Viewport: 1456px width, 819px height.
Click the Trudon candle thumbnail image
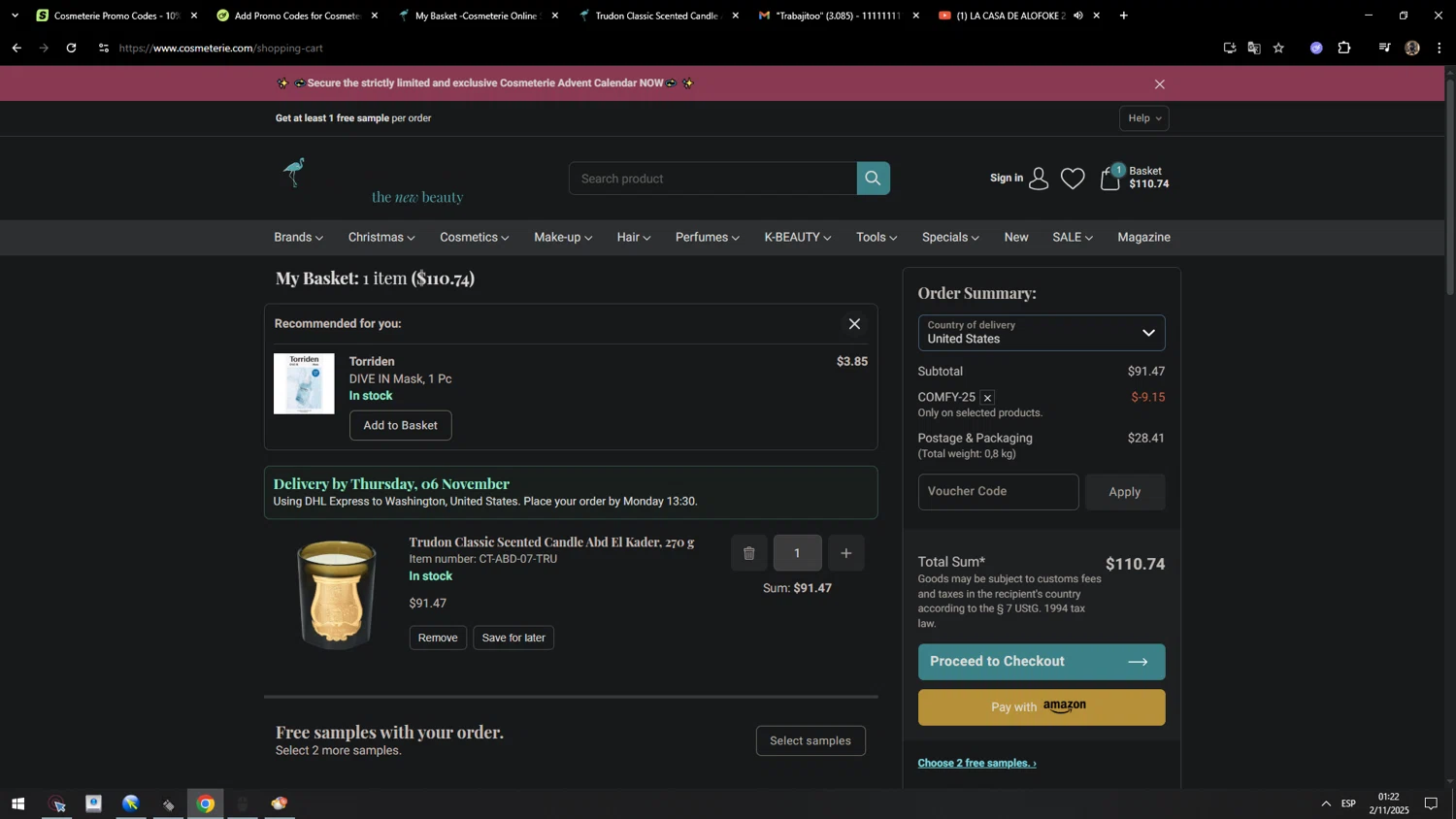point(336,594)
